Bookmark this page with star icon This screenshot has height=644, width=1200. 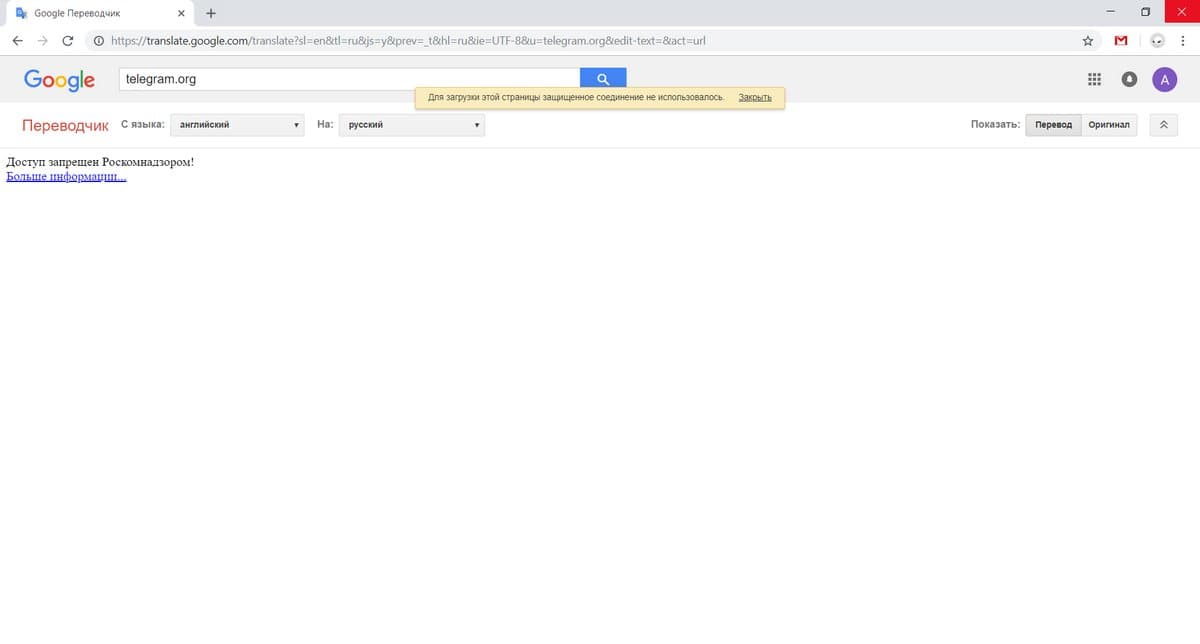click(x=1087, y=41)
